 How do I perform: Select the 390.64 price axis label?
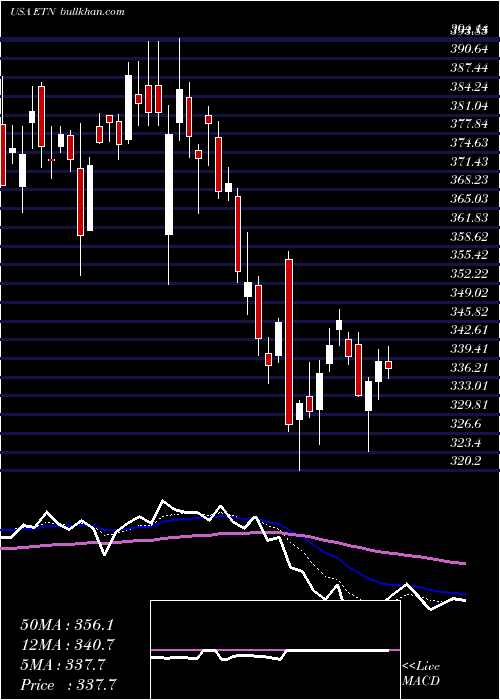point(469,49)
